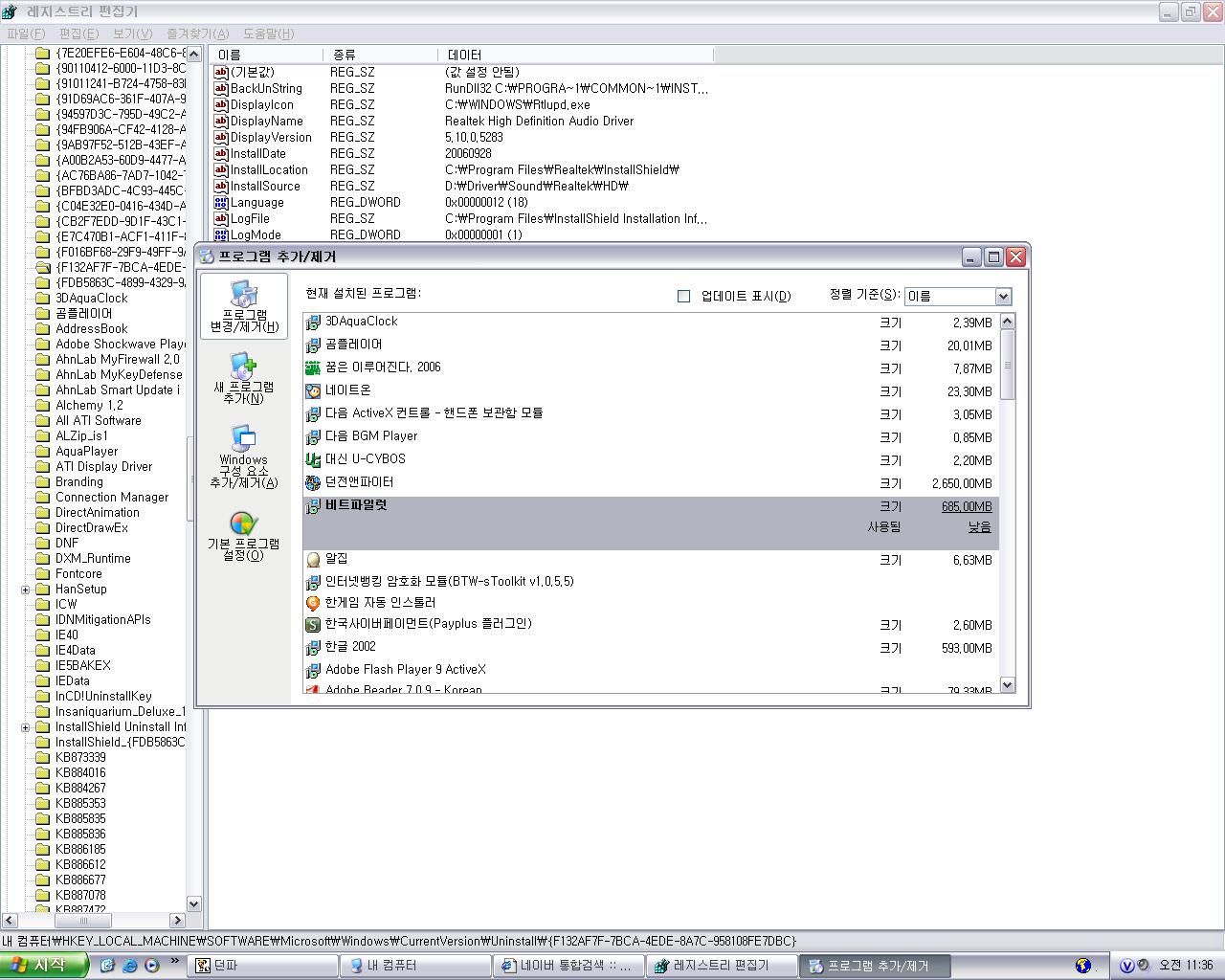The width and height of the screenshot is (1225, 980).
Task: Click BackUnString value icon in registry
Action: (221, 88)
